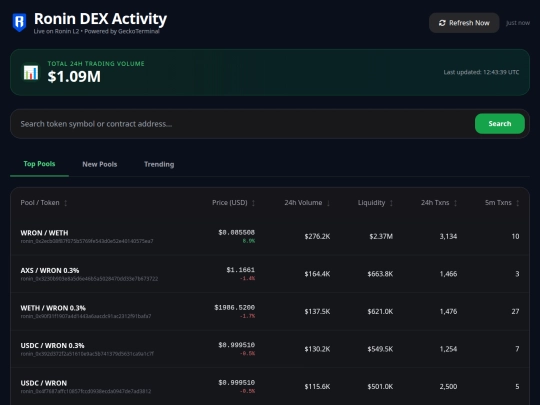This screenshot has width=540, height=405.
Task: Select the USDC / WRON pool row
Action: 270,386
